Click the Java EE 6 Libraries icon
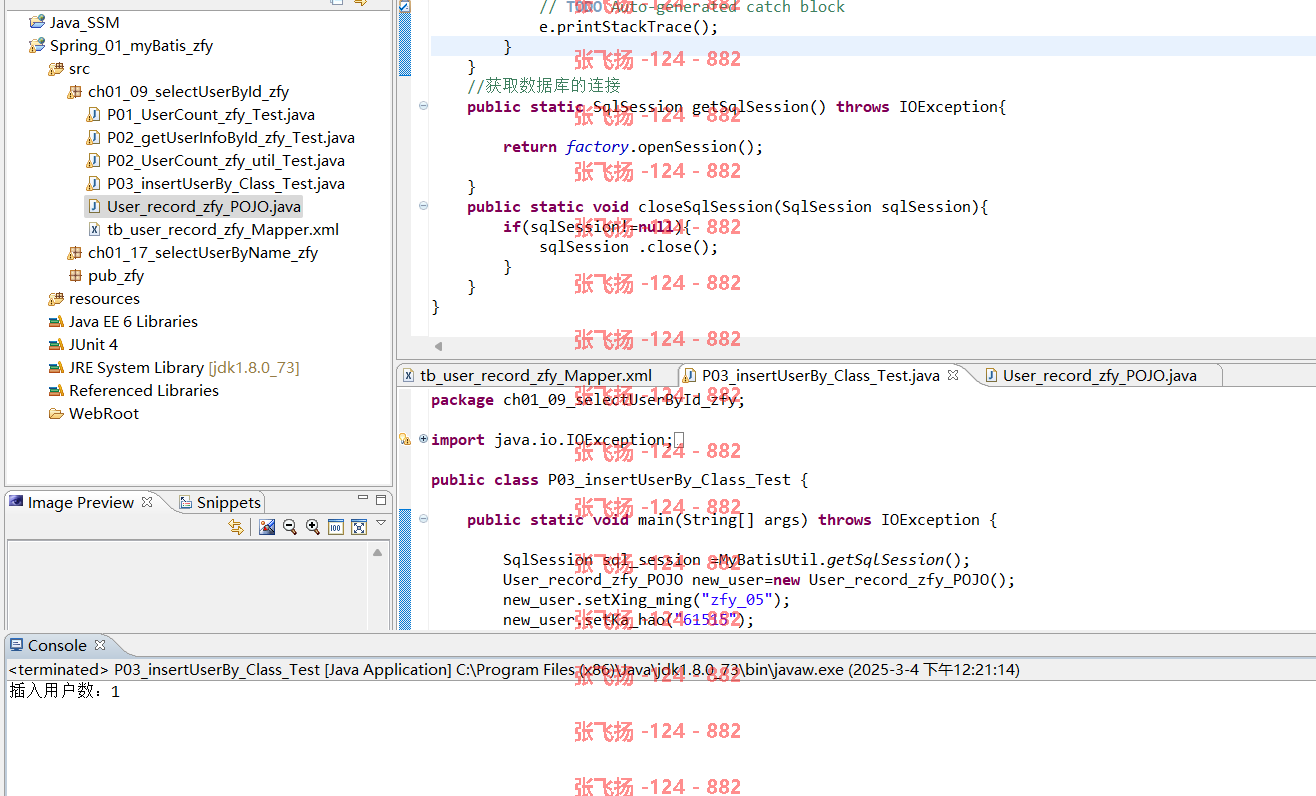The height and width of the screenshot is (796, 1316). tap(56, 321)
